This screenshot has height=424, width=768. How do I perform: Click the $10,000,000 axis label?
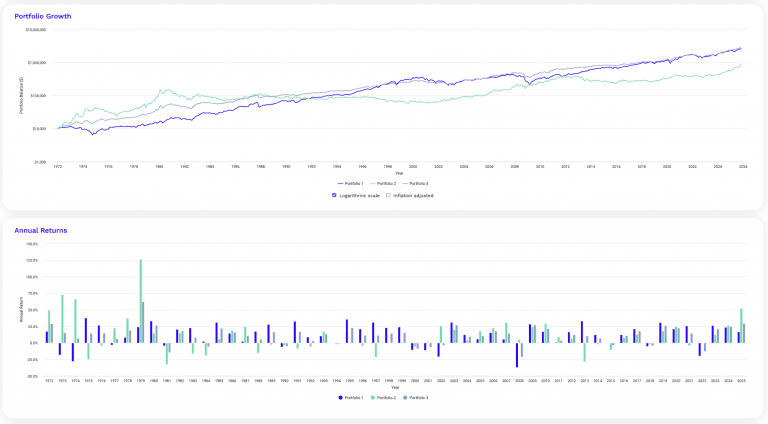(36, 30)
